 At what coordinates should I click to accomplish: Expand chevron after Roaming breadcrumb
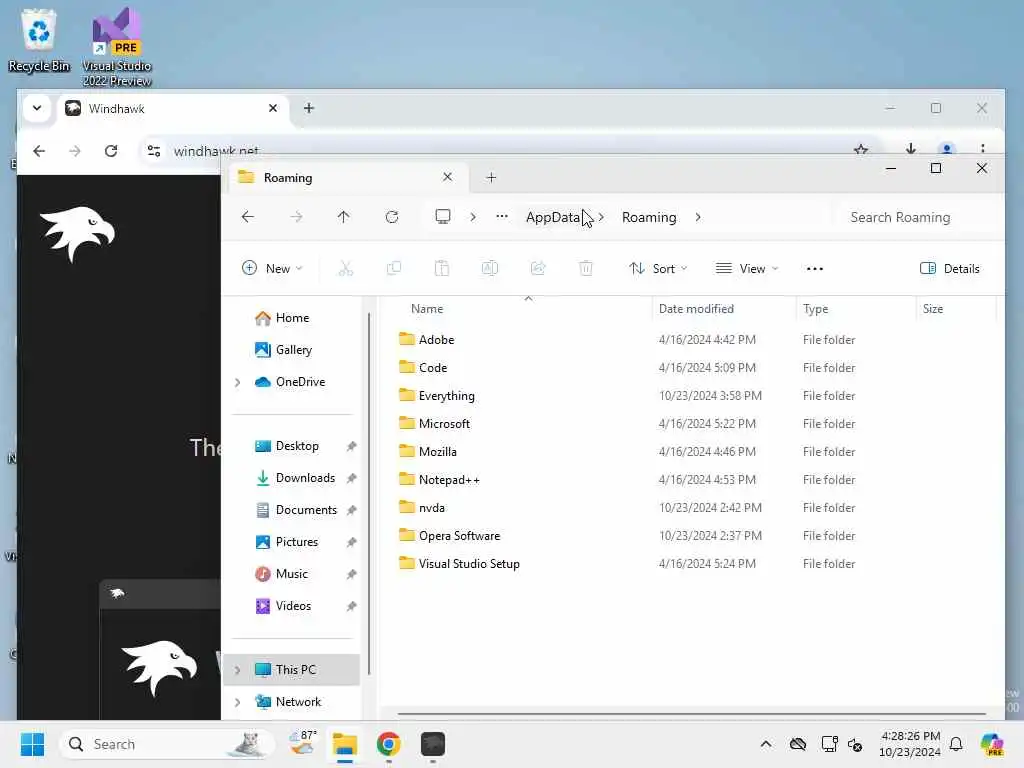[x=698, y=217]
